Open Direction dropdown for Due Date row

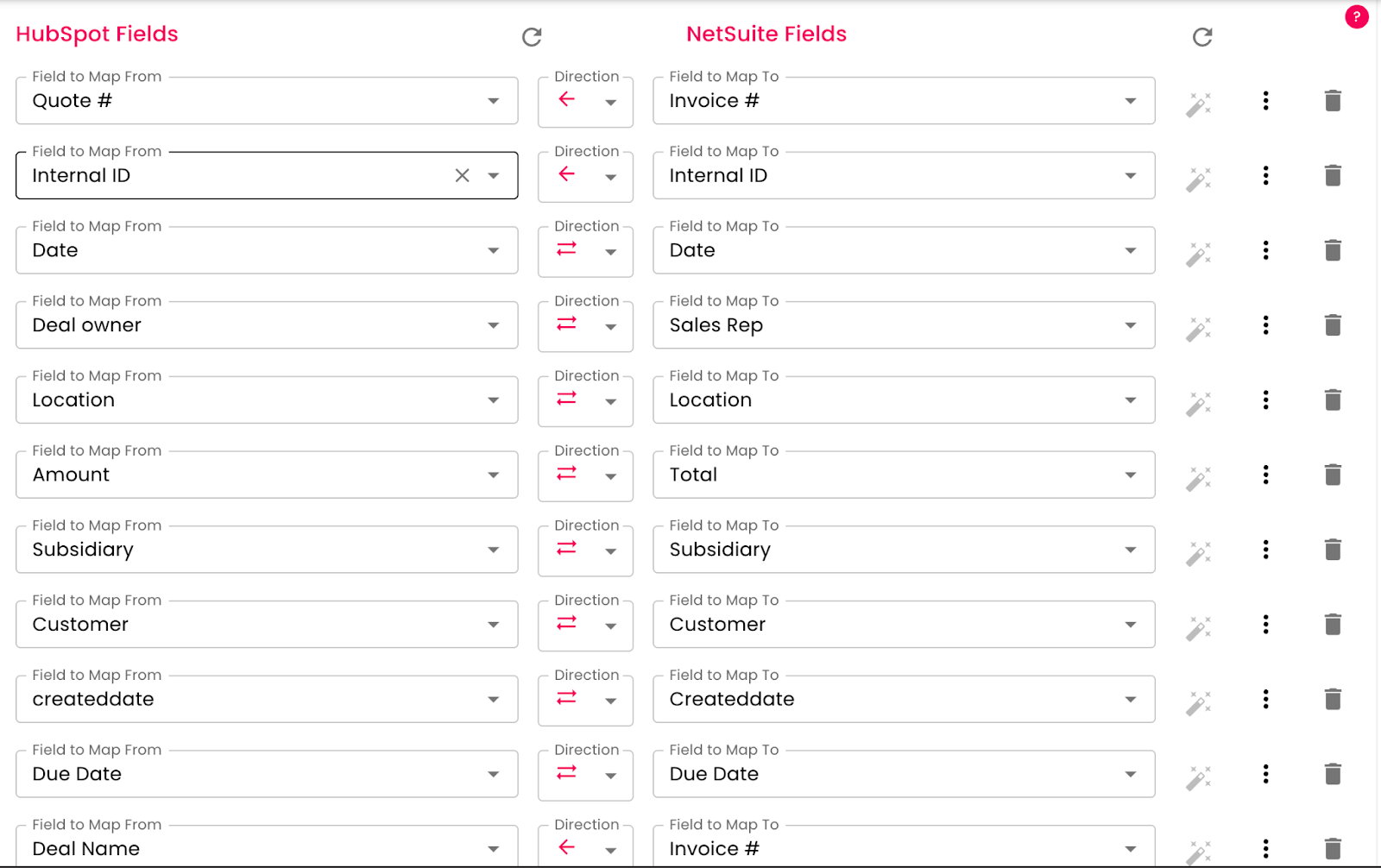click(610, 775)
